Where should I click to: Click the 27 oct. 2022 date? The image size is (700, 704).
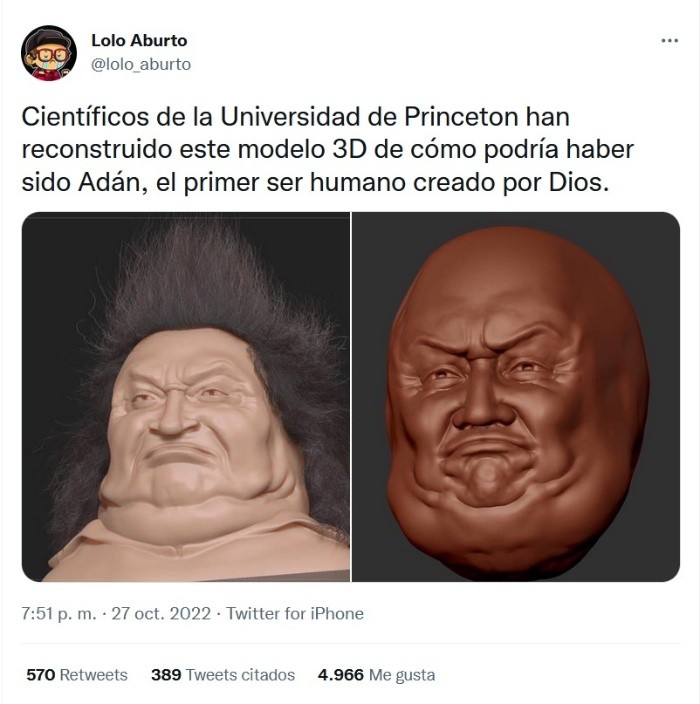[161, 613]
